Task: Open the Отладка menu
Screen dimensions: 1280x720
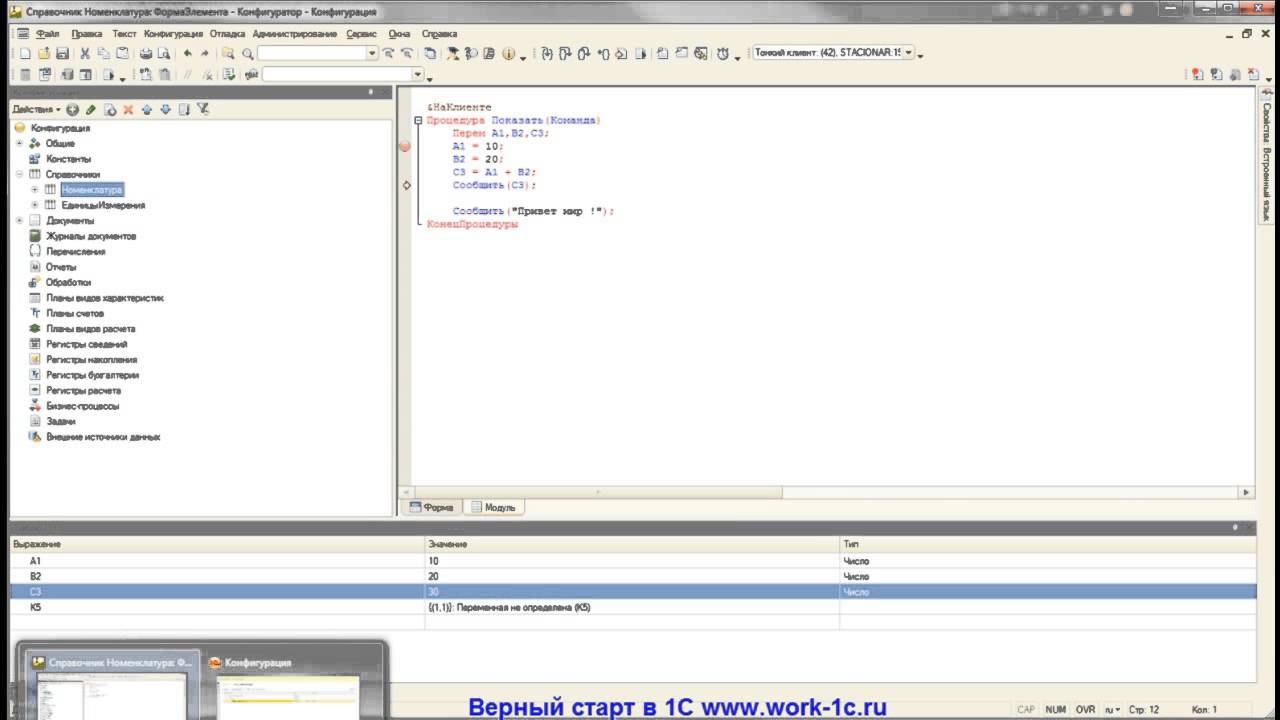Action: tap(227, 34)
